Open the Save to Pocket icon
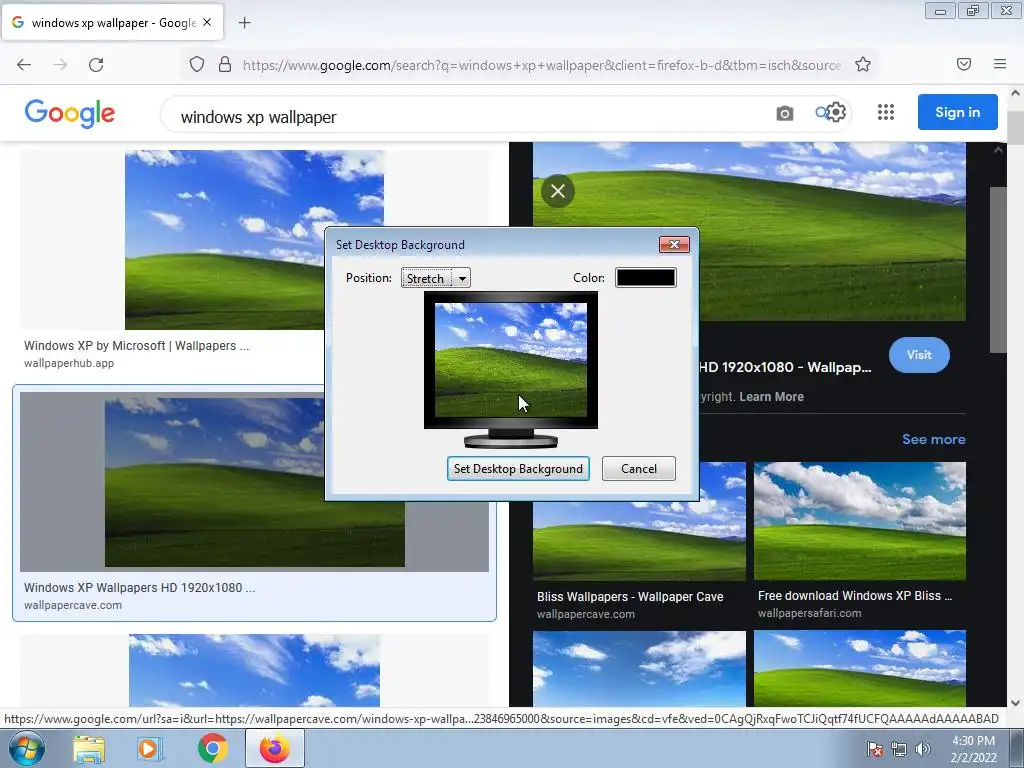1024x768 pixels. point(964,64)
